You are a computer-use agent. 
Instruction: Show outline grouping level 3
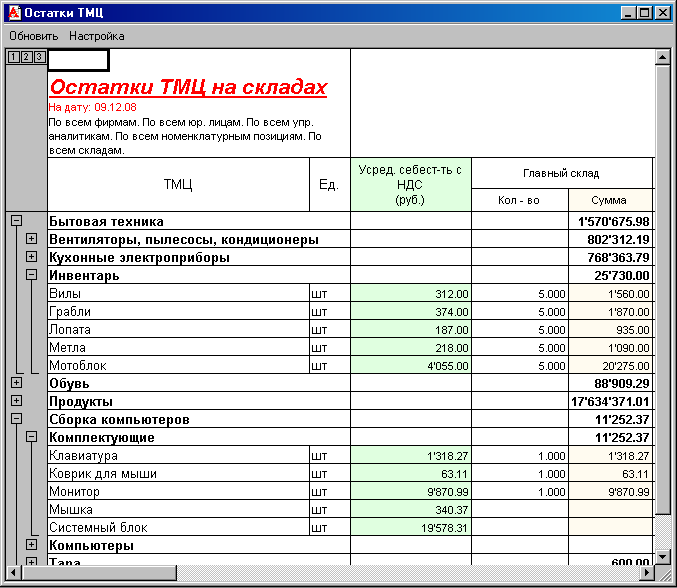(39, 57)
